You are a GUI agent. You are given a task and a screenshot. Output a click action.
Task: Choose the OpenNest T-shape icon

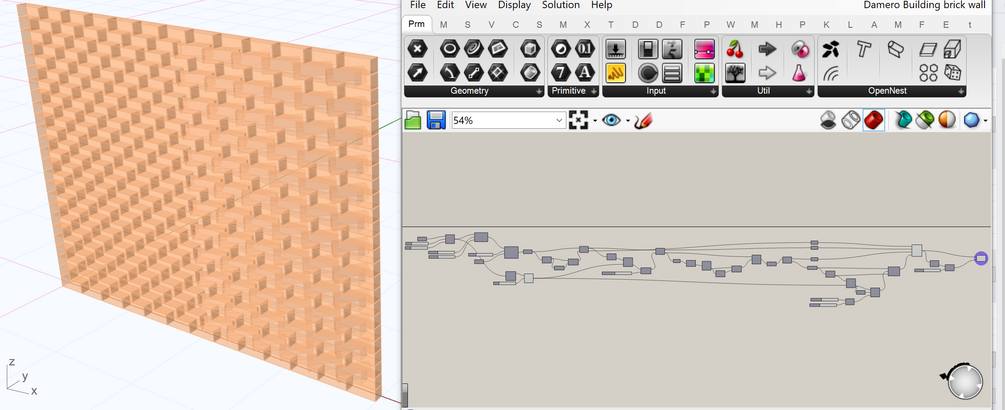tap(864, 49)
